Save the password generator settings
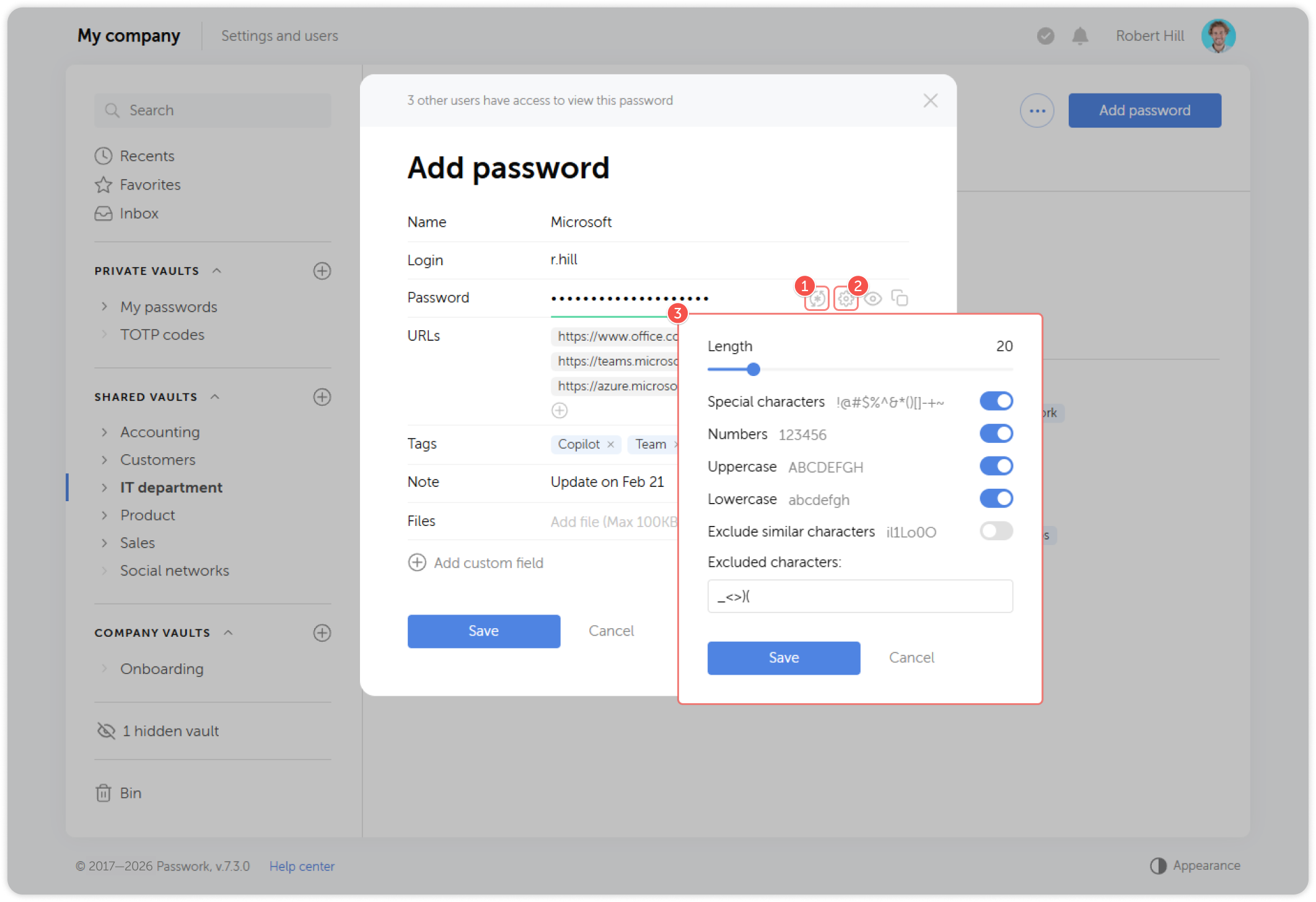 783,658
